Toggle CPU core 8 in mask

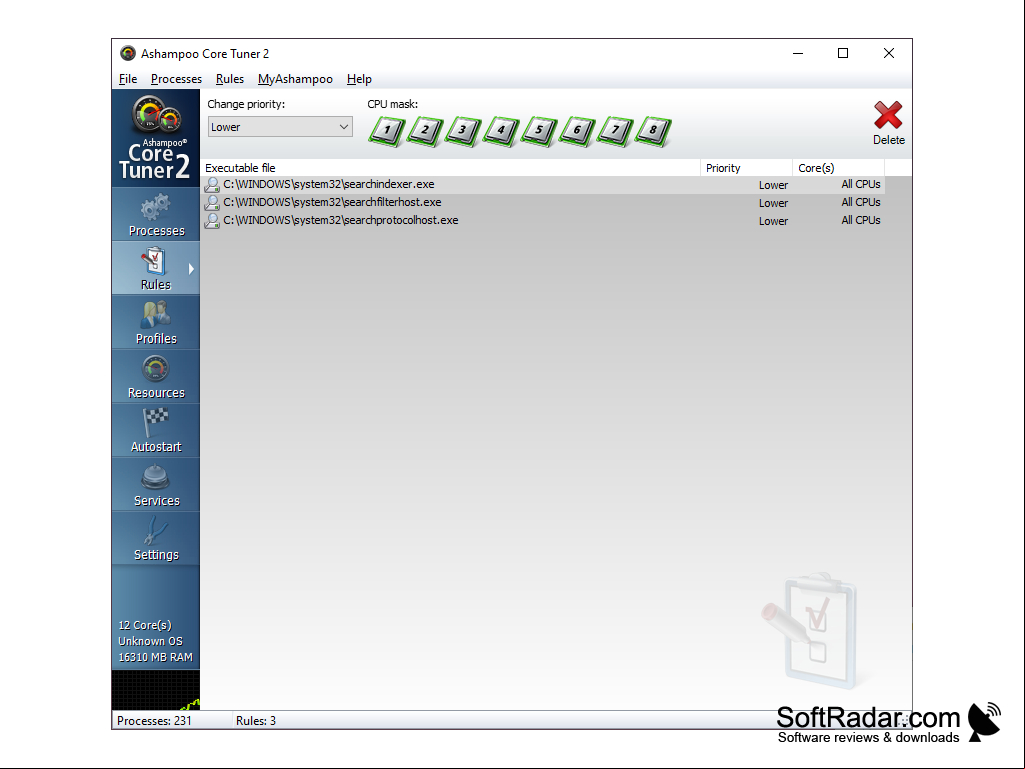tap(652, 131)
